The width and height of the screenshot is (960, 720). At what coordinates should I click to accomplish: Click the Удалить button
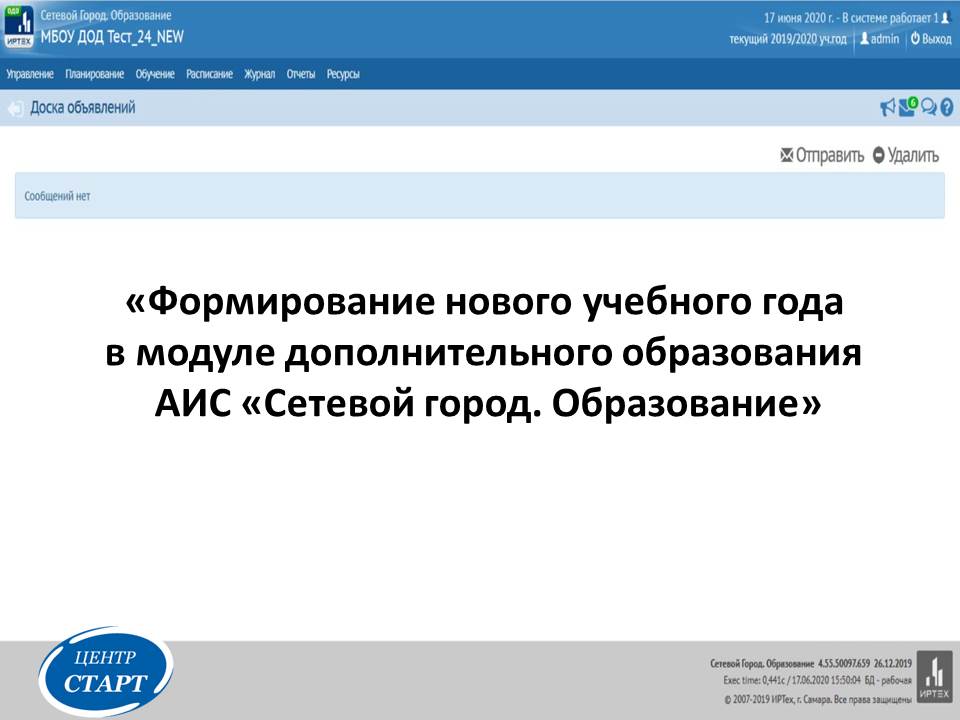click(x=906, y=156)
